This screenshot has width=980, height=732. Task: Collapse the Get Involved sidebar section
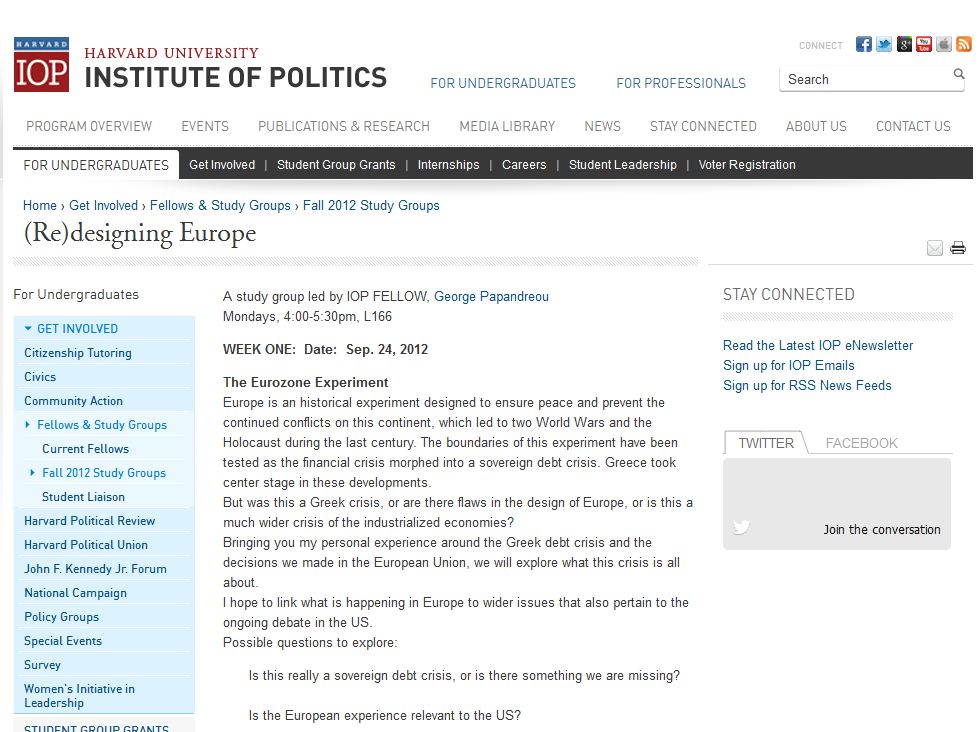pos(29,329)
